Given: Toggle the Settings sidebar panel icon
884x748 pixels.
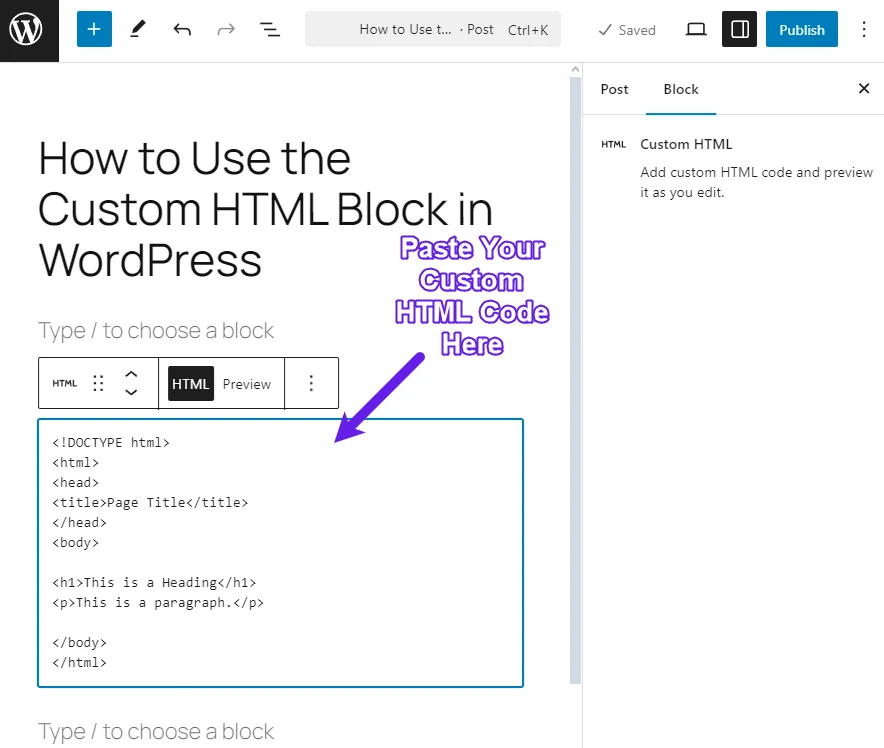Looking at the screenshot, I should (739, 29).
